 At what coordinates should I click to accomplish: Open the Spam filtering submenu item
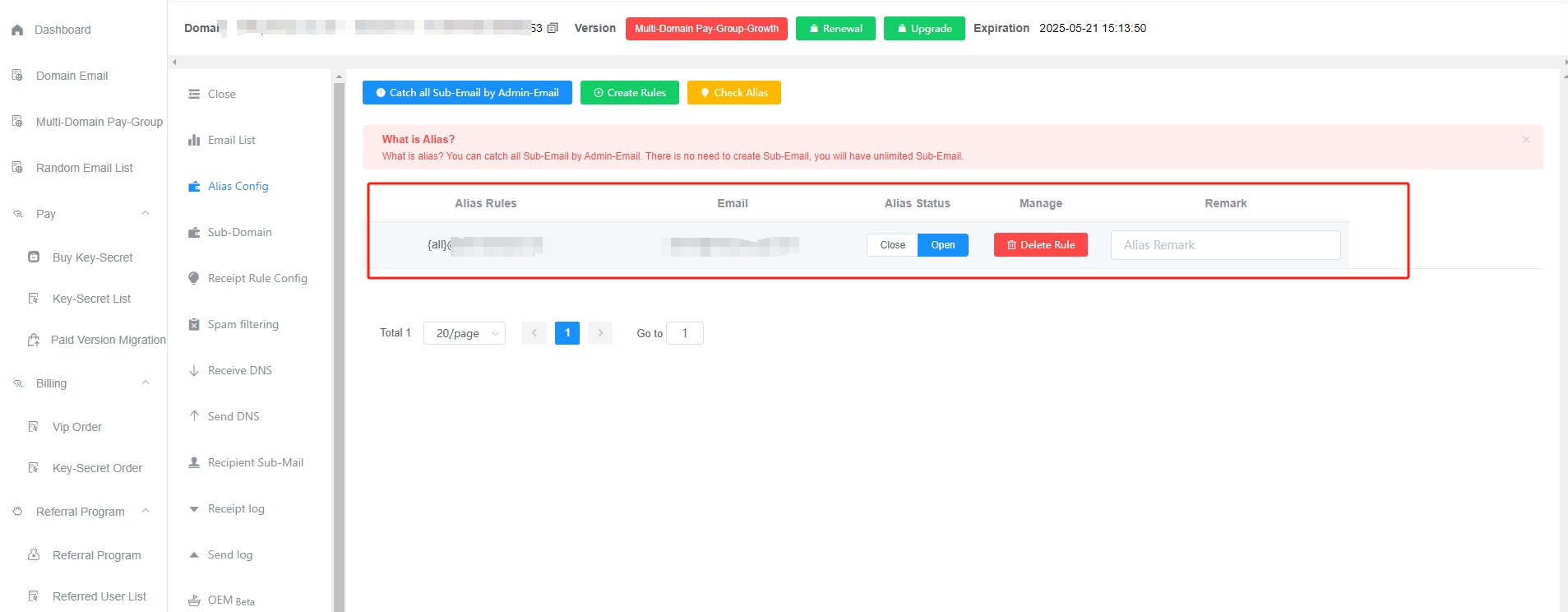coord(243,324)
